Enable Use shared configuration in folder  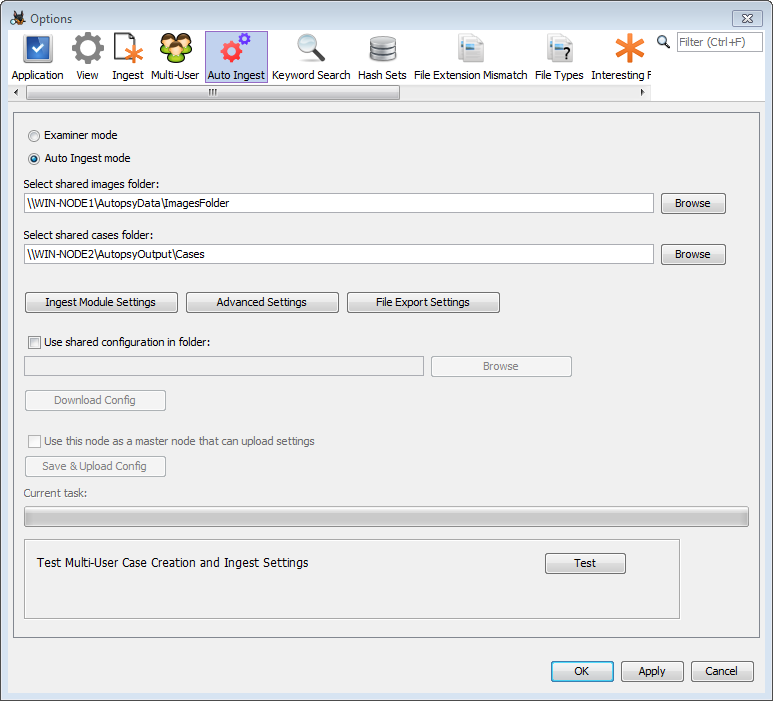point(35,342)
